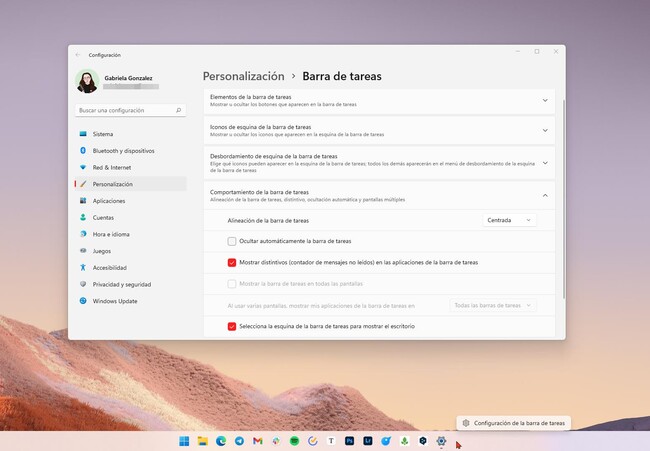Expand Elementos de la barra de tareas

pos(379,101)
